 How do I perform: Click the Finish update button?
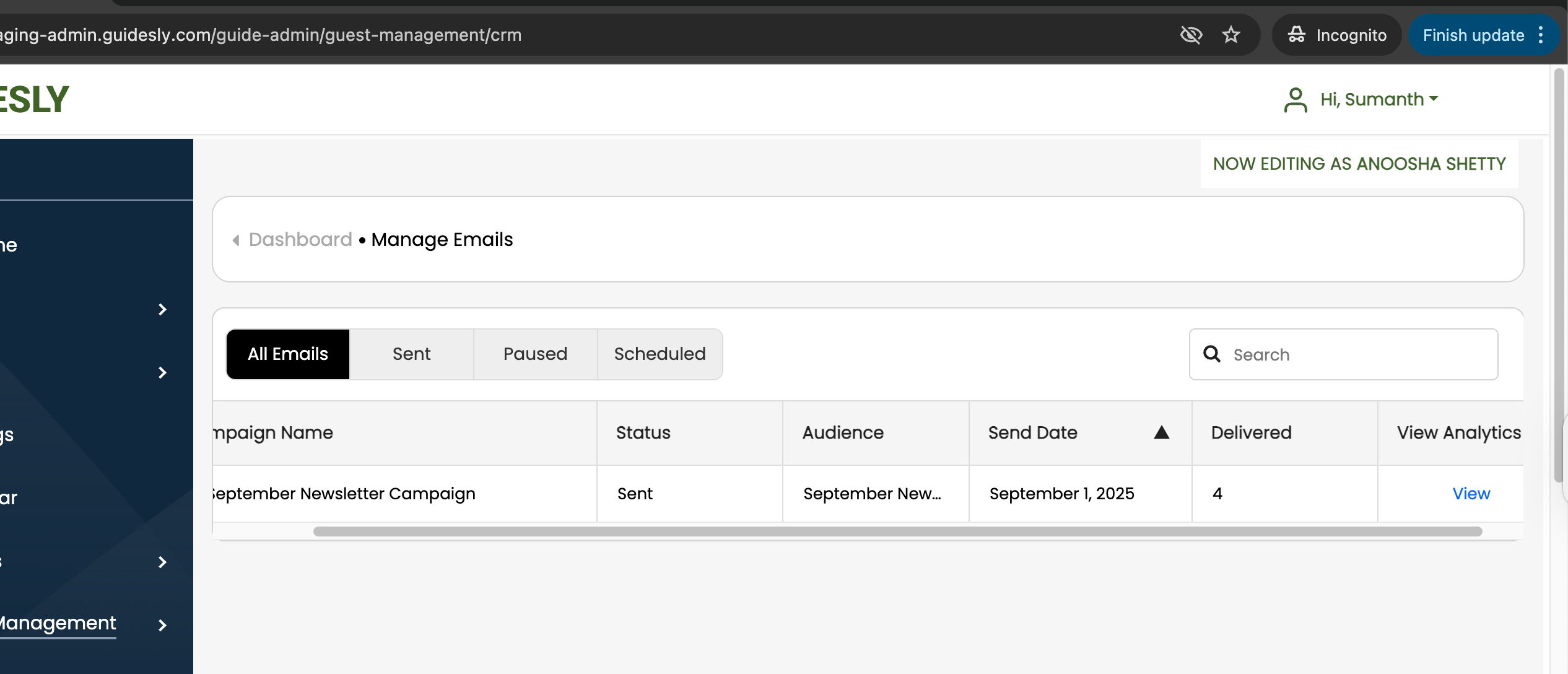(1473, 35)
